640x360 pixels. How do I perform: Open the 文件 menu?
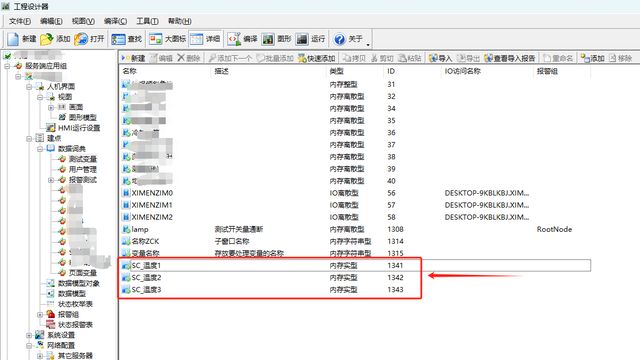pyautogui.click(x=20, y=21)
